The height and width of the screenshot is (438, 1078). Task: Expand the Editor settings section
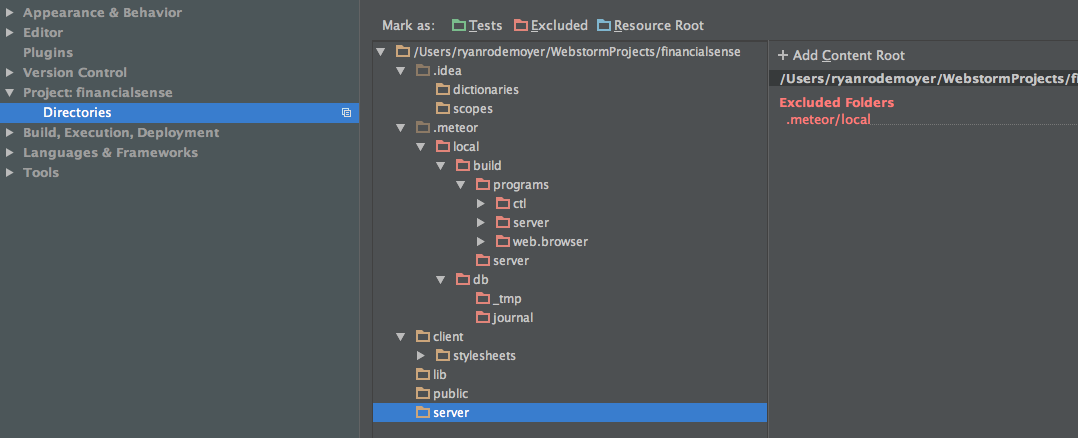click(10, 32)
